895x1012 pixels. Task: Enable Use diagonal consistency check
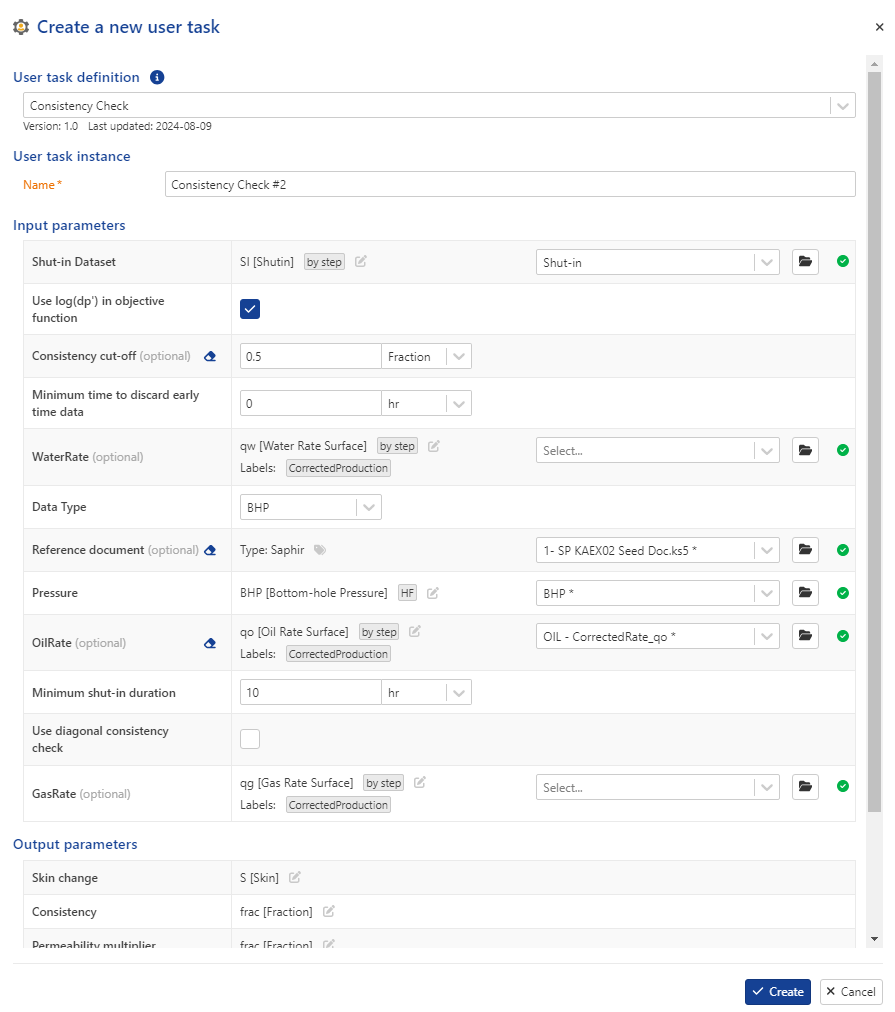250,739
